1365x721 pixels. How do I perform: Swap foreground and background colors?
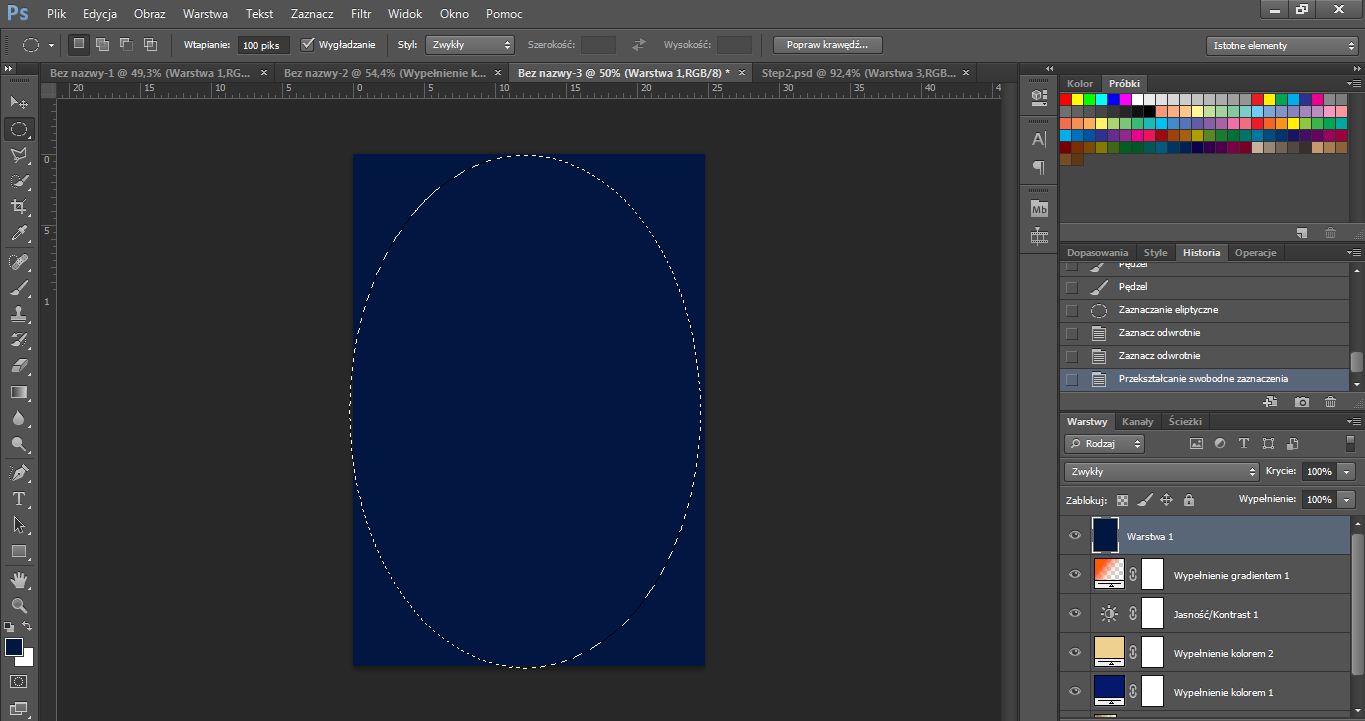tap(28, 626)
